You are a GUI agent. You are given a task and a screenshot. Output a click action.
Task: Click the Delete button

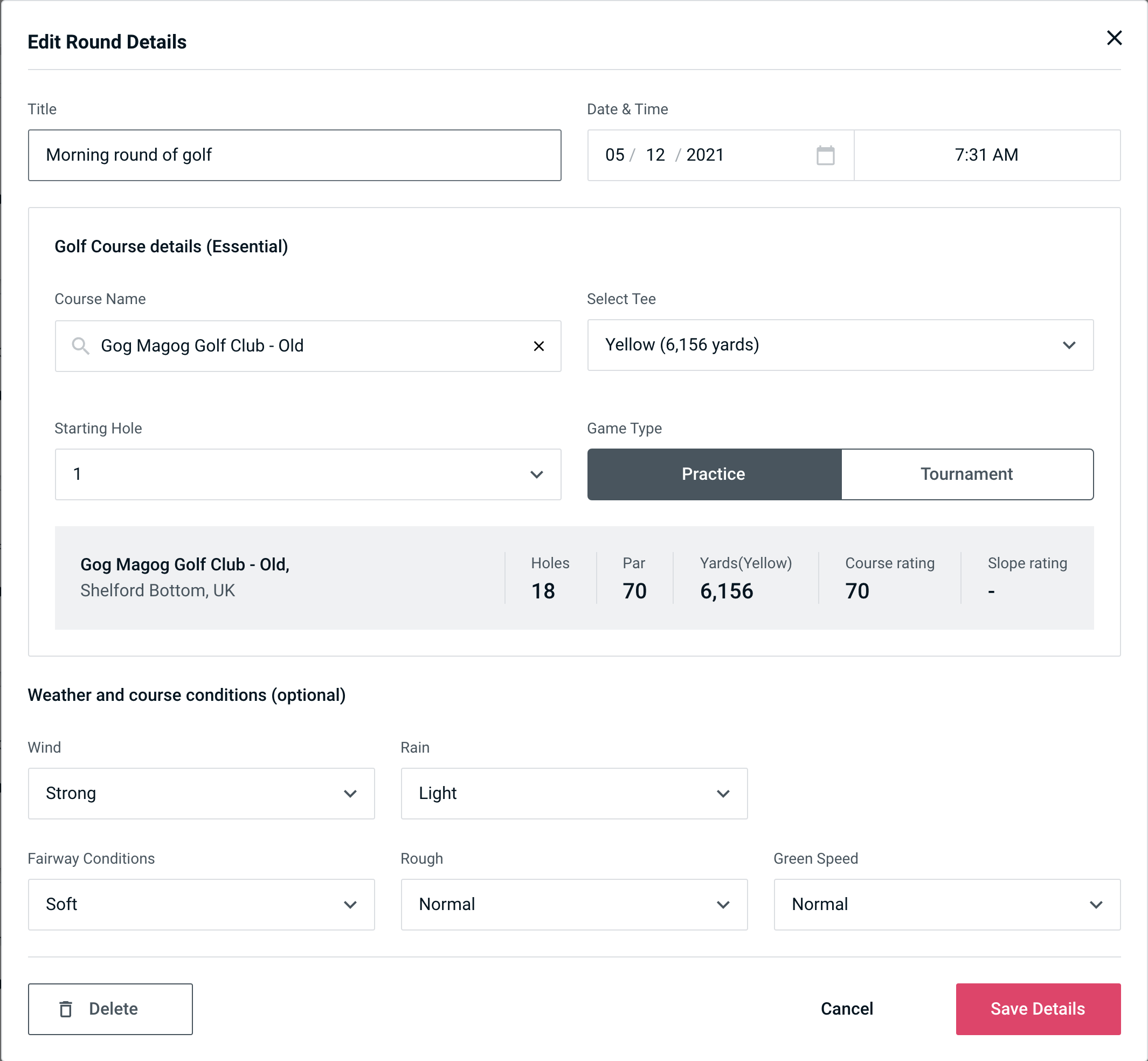click(x=111, y=1008)
